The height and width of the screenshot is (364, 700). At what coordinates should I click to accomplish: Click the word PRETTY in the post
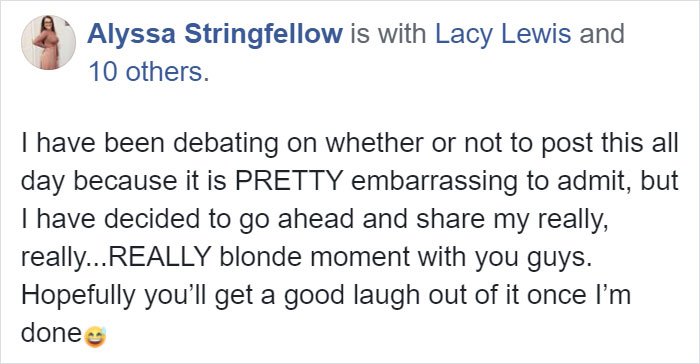tap(289, 181)
